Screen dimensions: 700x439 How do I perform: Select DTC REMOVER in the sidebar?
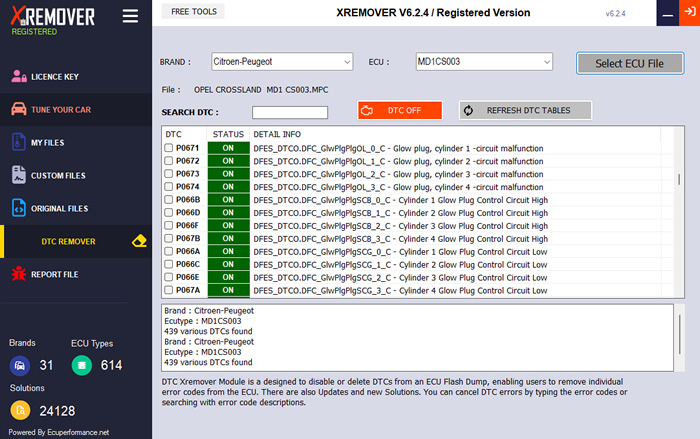pyautogui.click(x=68, y=242)
